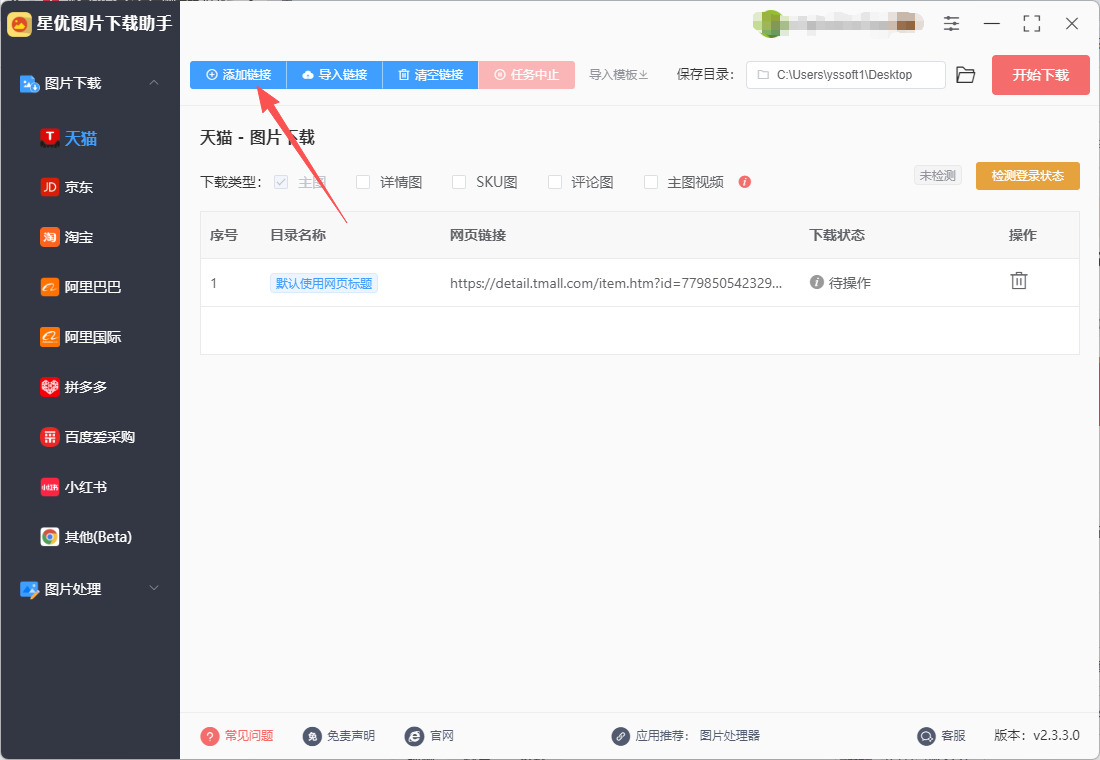
Task: Click the 检测登录状态 button
Action: 1028,175
